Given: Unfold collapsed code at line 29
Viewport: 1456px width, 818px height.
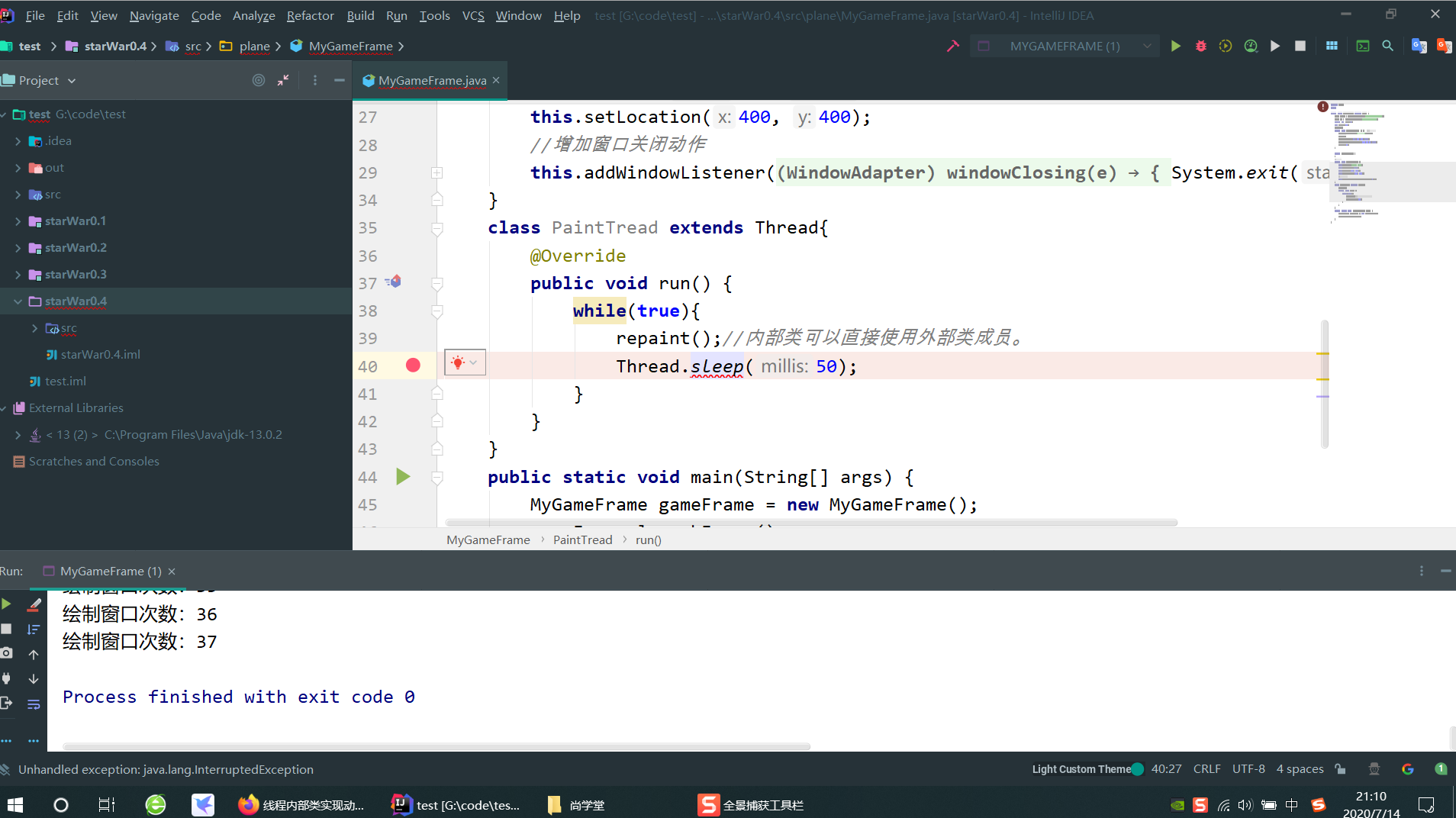Looking at the screenshot, I should pos(436,173).
